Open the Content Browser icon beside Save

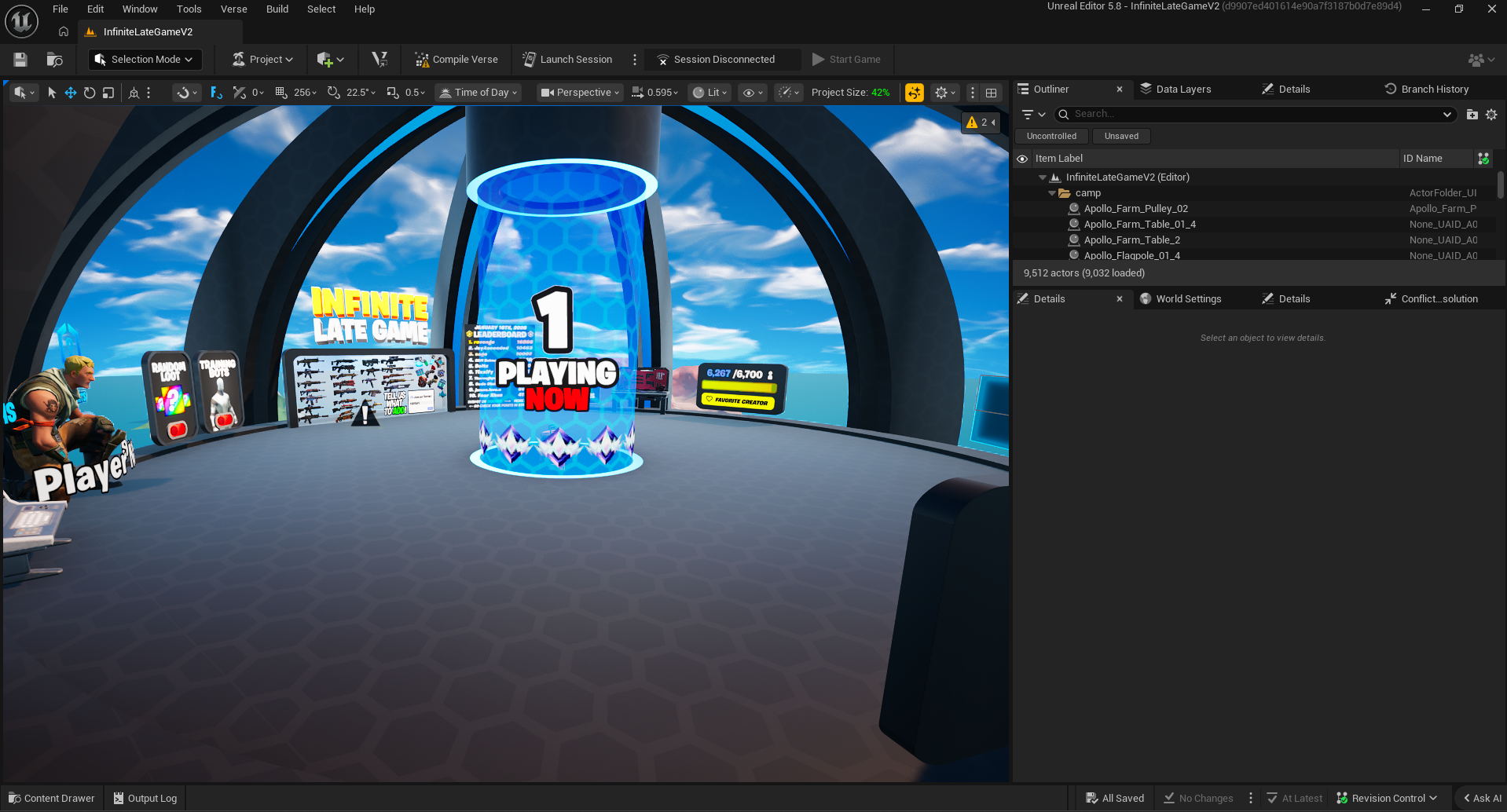coord(54,60)
